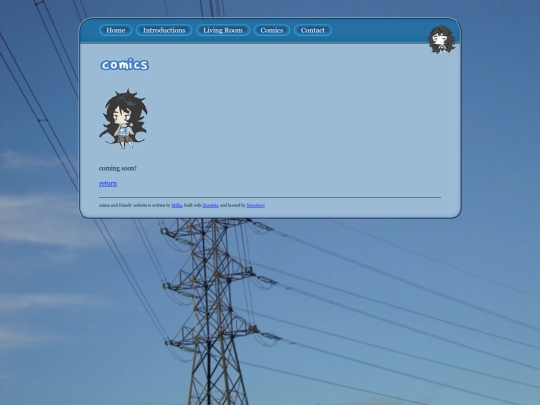The image size is (540, 405).
Task: Follow the 'return' link
Action: (x=108, y=184)
